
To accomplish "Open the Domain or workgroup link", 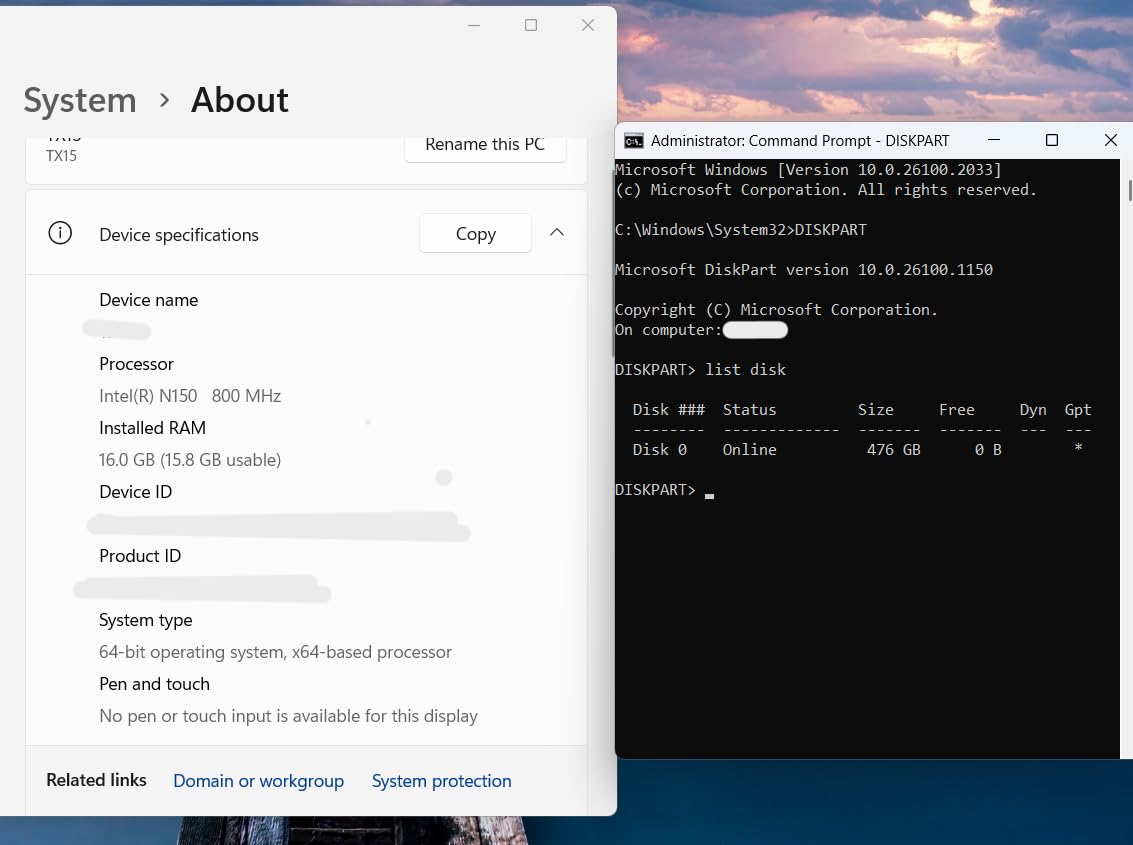I will pos(259,781).
